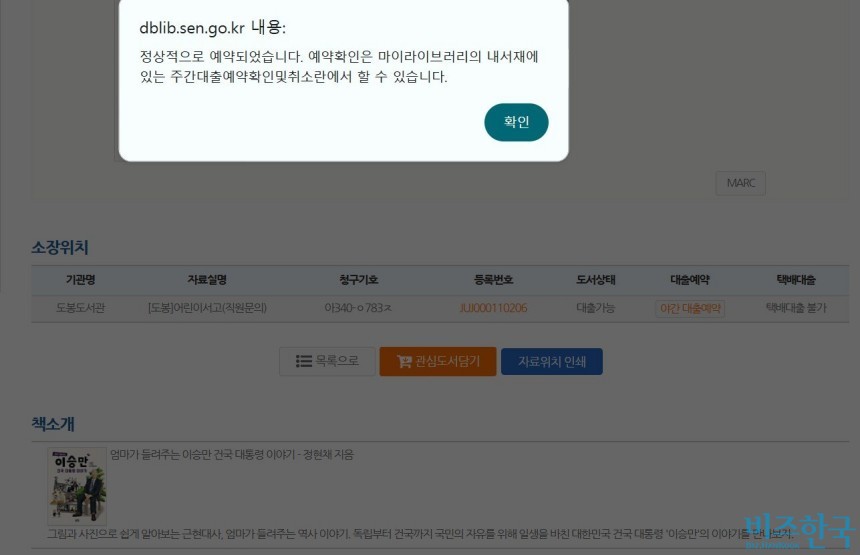This screenshot has height=555, width=860.
Task: Click 자료위치 인쇄 button
Action: click(x=552, y=361)
